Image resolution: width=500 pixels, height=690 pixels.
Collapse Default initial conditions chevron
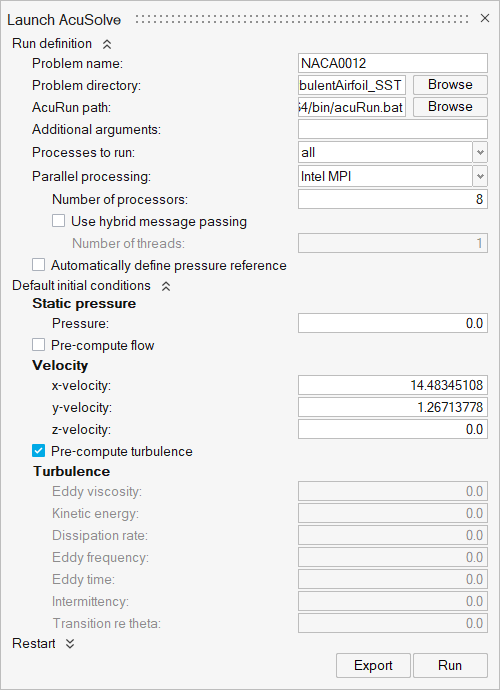pos(166,286)
